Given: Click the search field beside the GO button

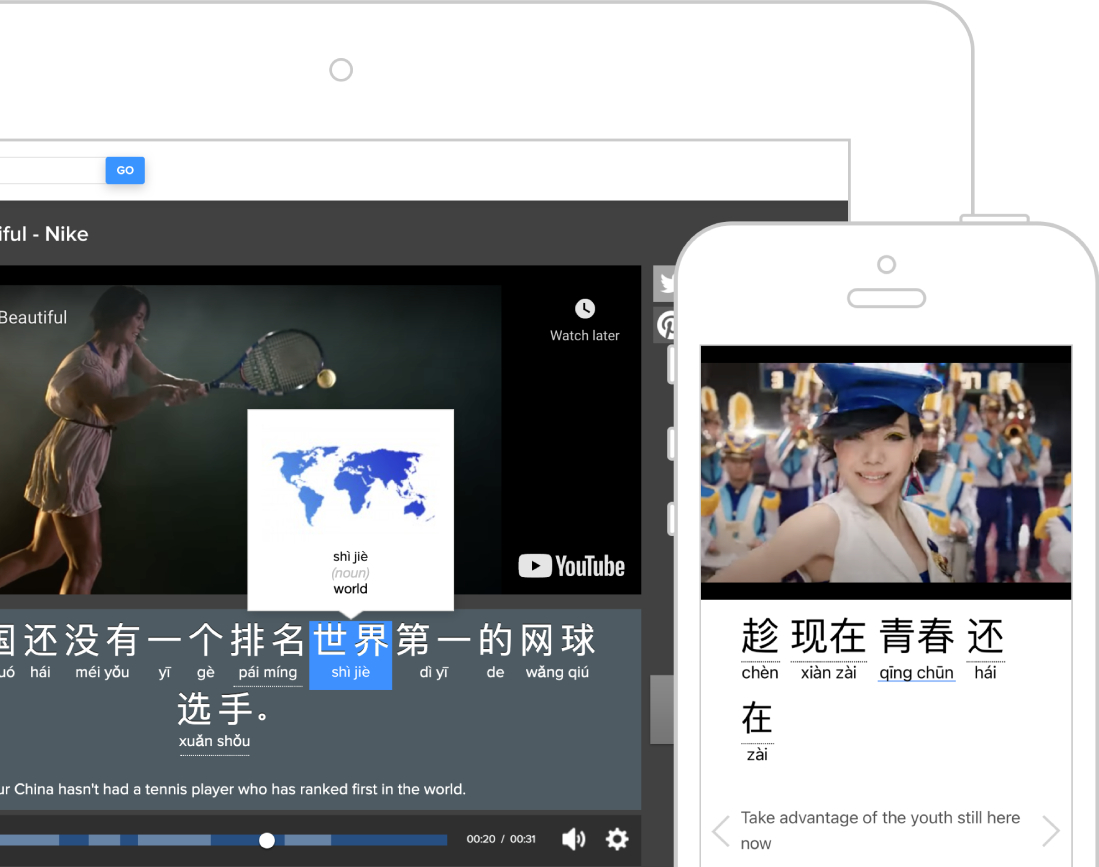Looking at the screenshot, I should click(50, 170).
